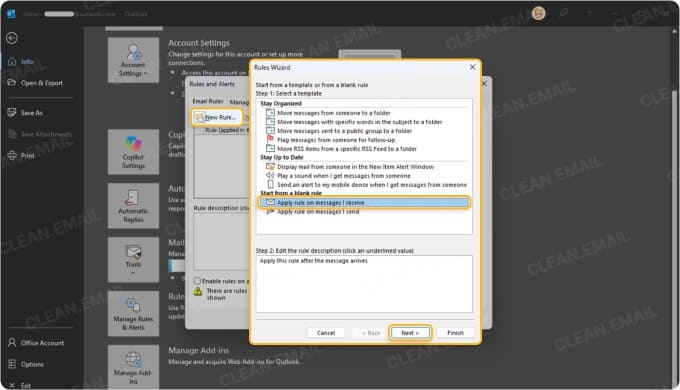The image size is (680, 390).
Task: Select Apply rule on messages I send
Action: click(x=318, y=212)
